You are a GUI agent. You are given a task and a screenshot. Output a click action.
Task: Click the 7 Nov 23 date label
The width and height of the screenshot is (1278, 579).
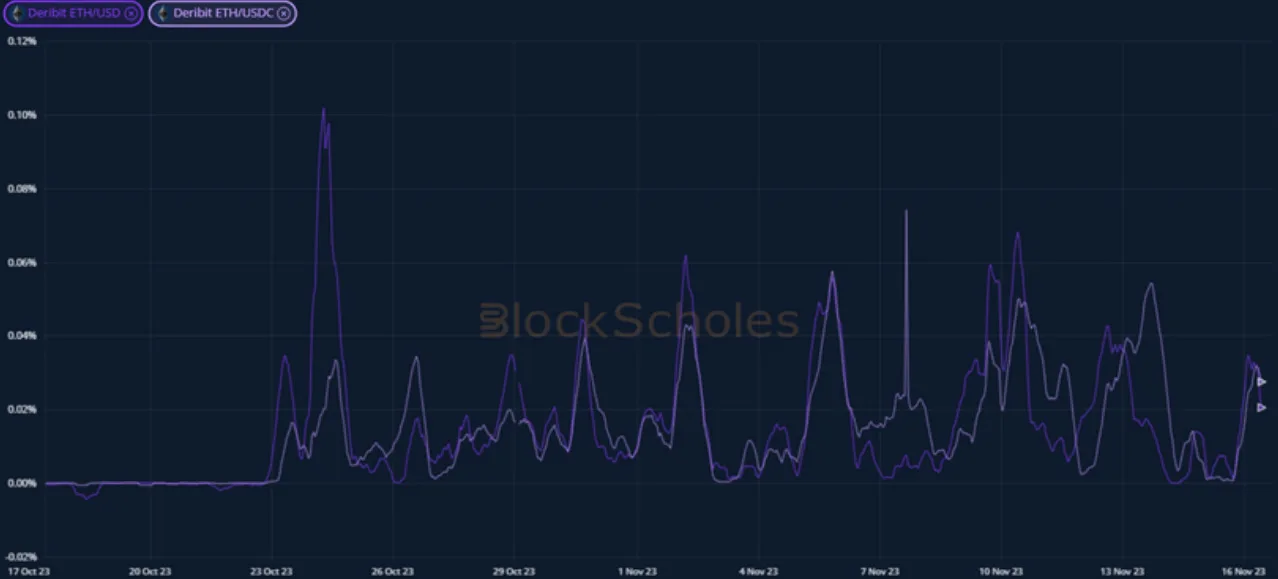(x=879, y=572)
